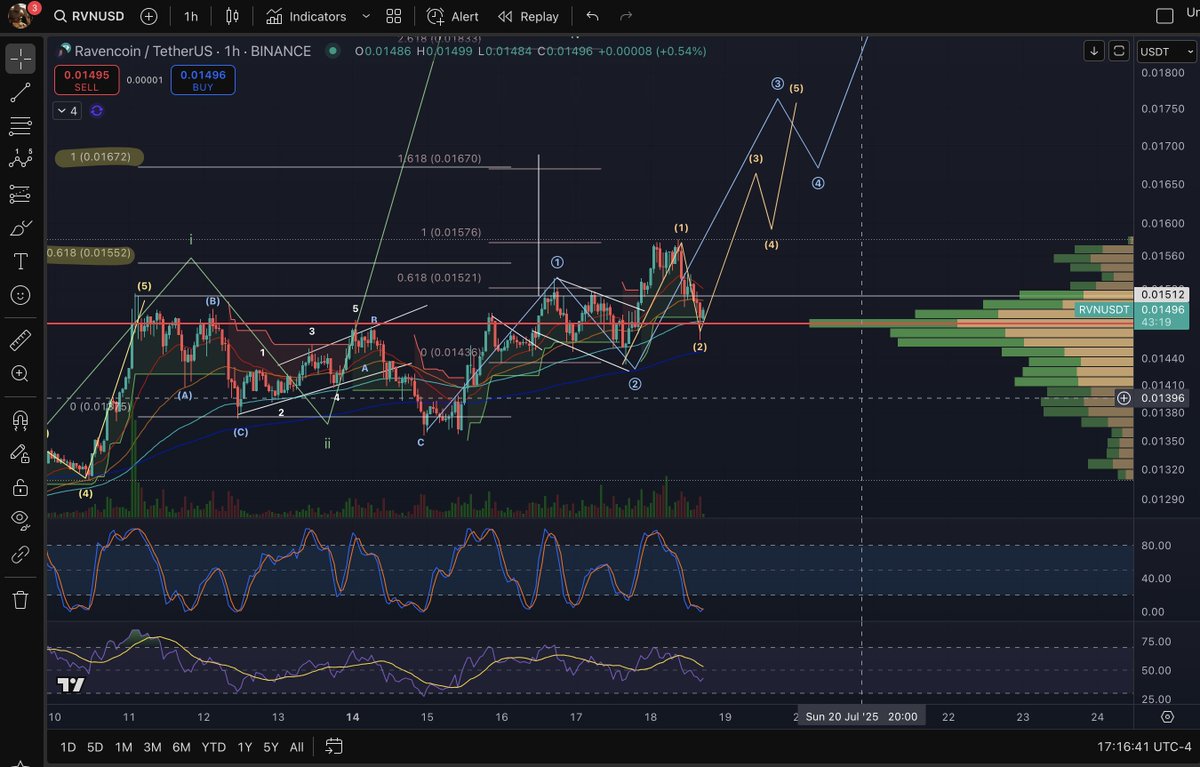Select the trend line tool
1200x767 pixels.
[x=20, y=93]
